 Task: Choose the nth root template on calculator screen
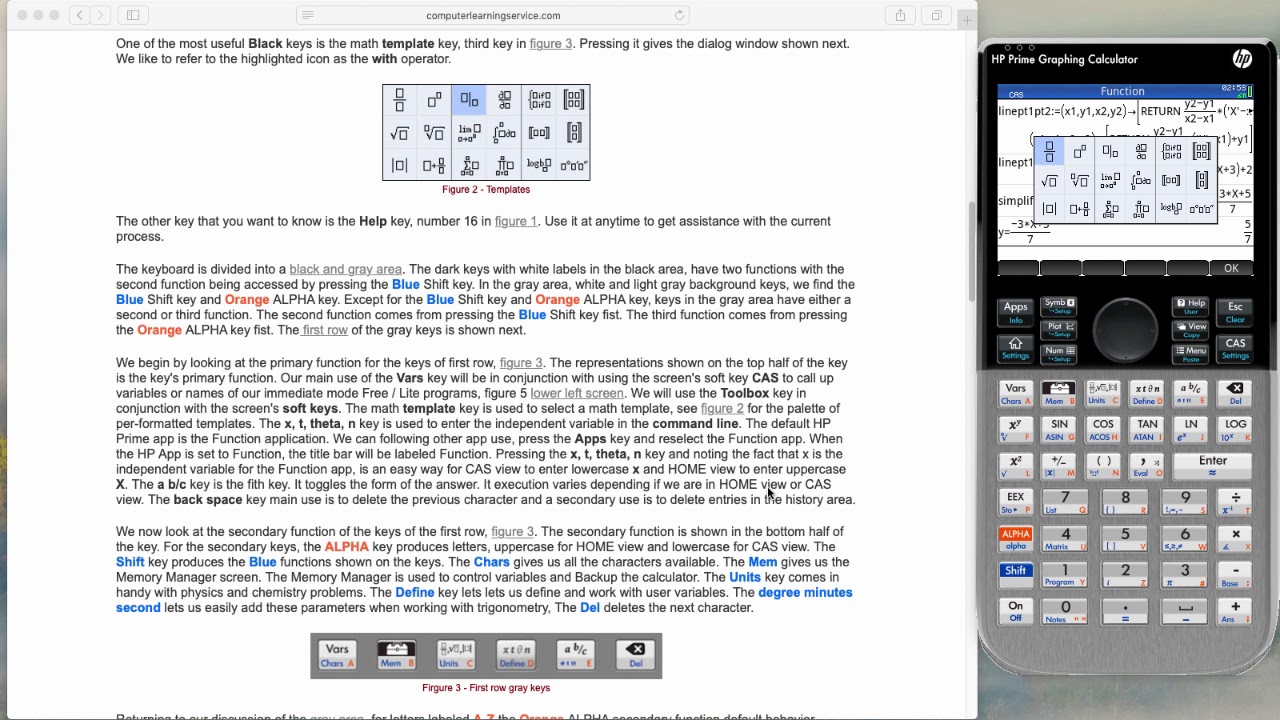tap(1080, 181)
